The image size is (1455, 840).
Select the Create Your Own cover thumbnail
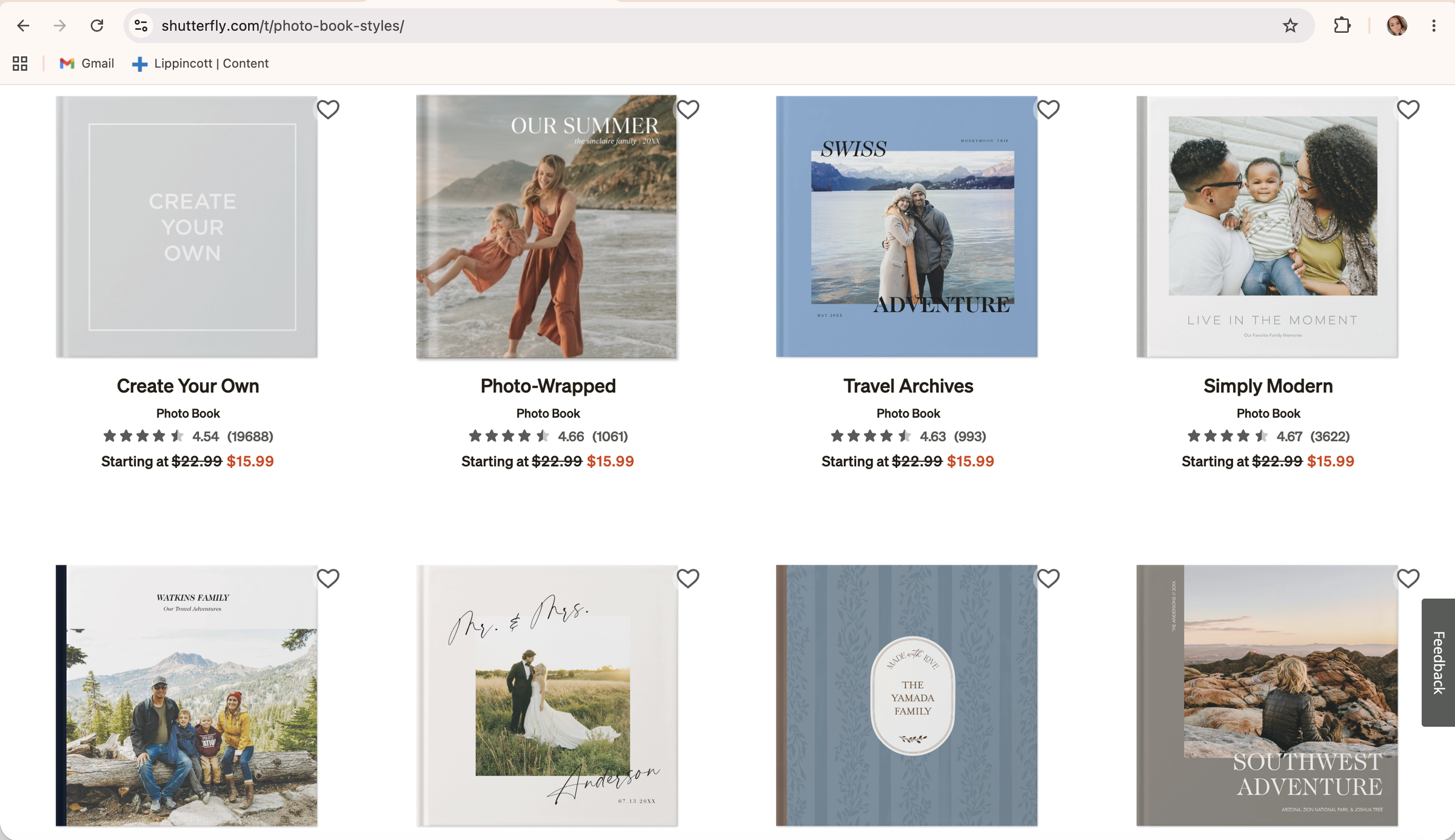(187, 227)
